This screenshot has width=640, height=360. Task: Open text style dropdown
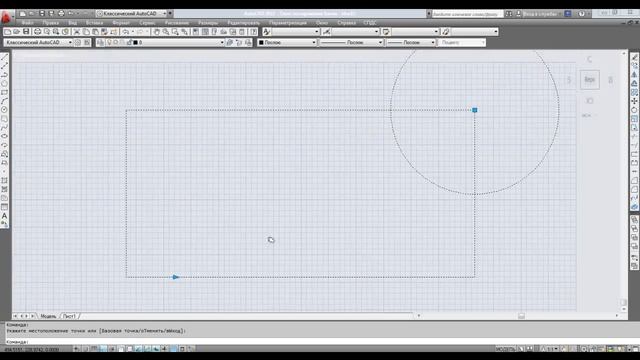click(296, 31)
